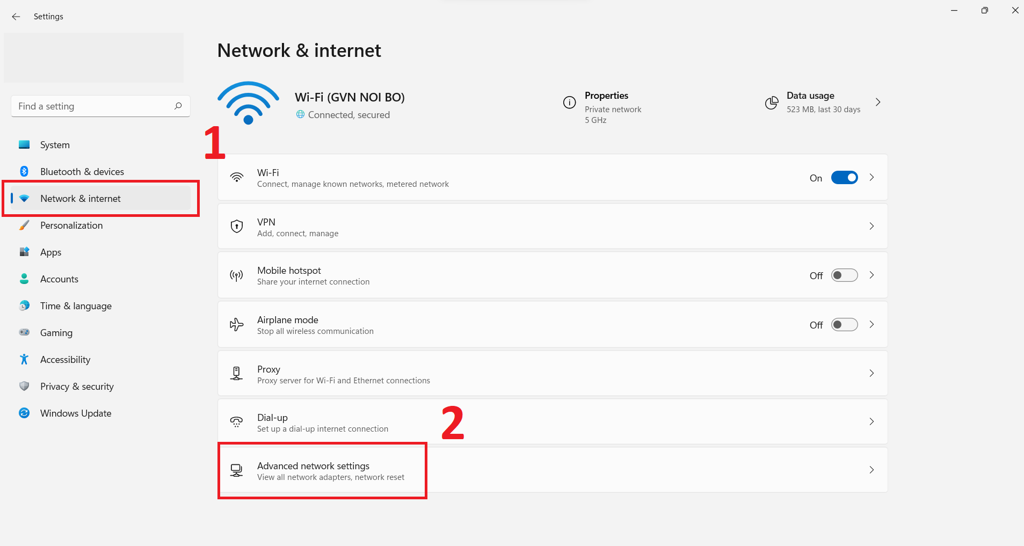Screen dimensions: 1024x546
Task: Enable the Mobile hotspot toggle
Action: tap(844, 276)
